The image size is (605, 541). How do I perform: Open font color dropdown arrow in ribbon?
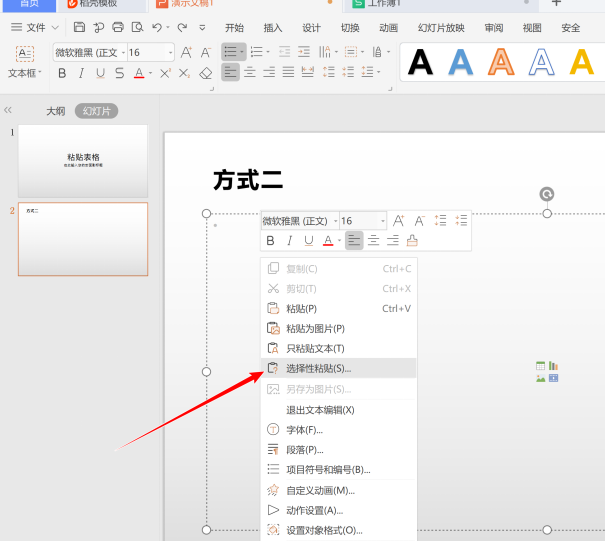pyautogui.click(x=150, y=73)
